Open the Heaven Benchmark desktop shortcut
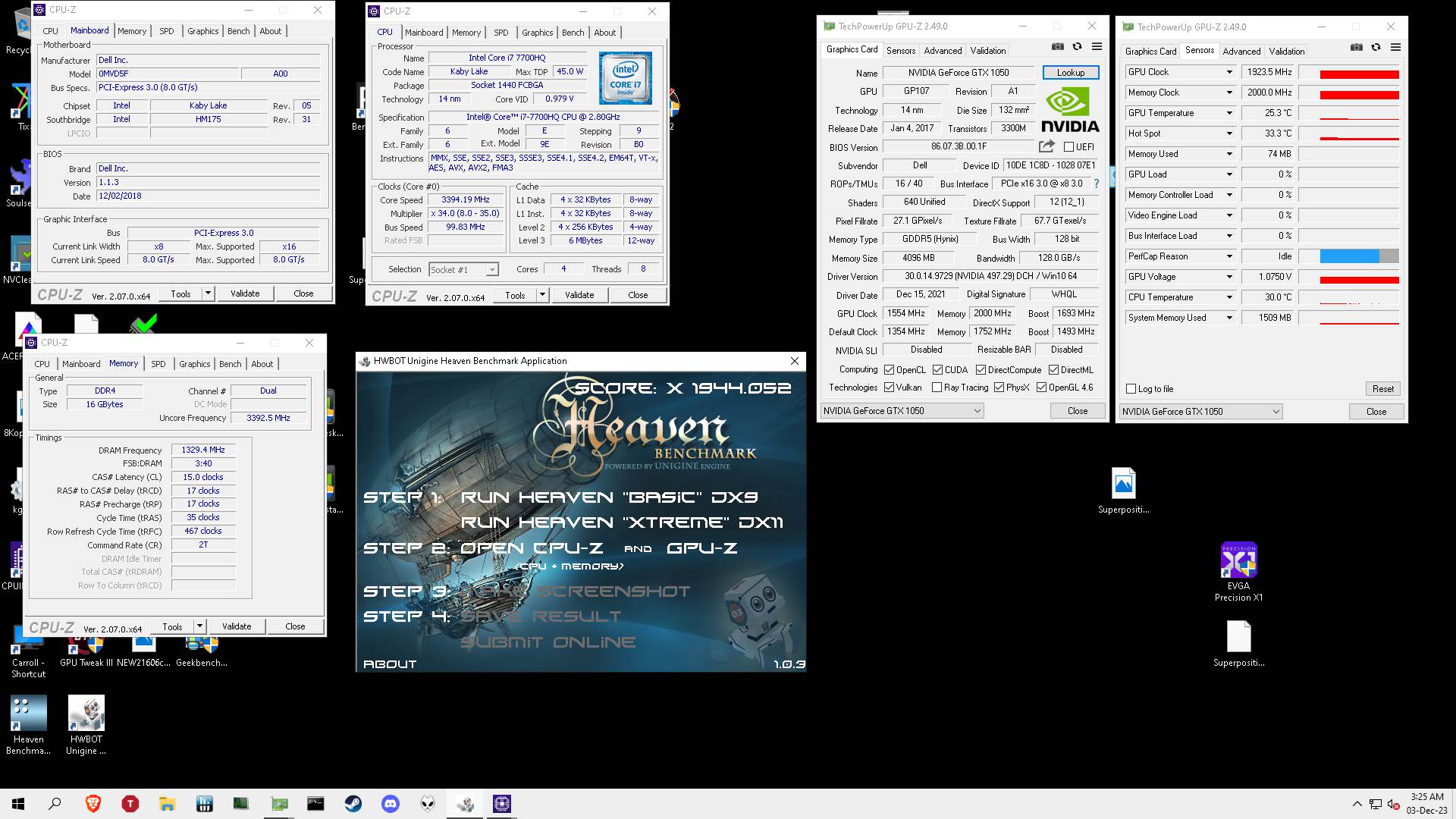1456x819 pixels. coord(28,726)
